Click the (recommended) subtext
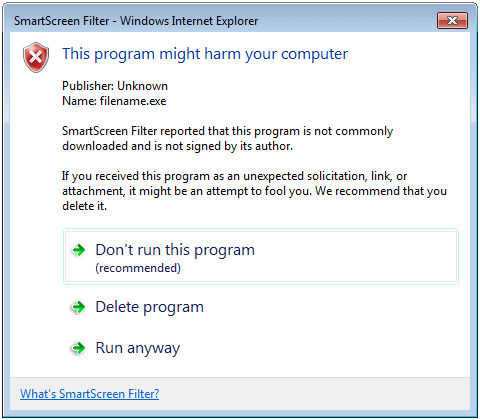Screen dimensions: 480x420 coord(138,268)
